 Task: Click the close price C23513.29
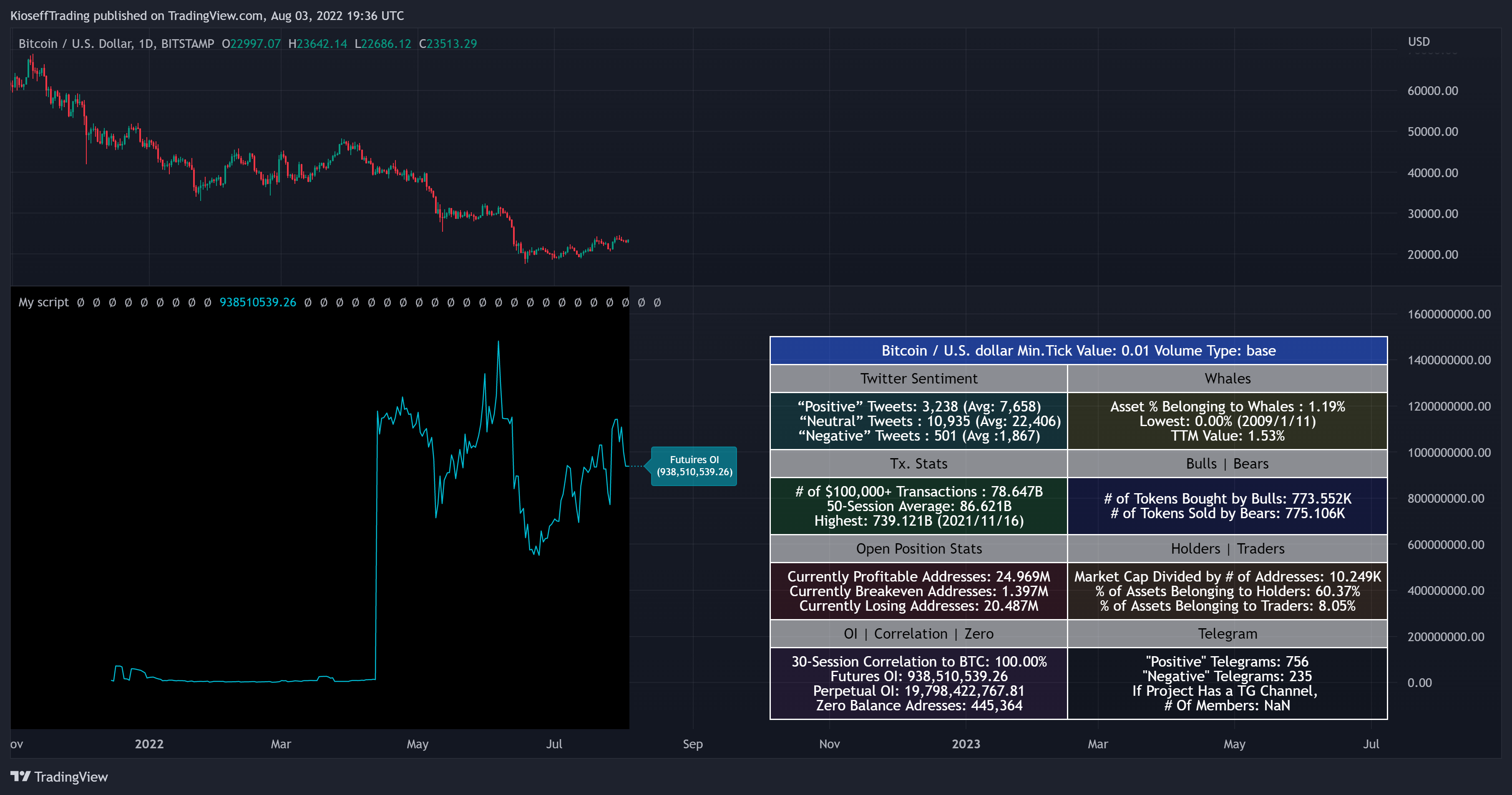(448, 43)
